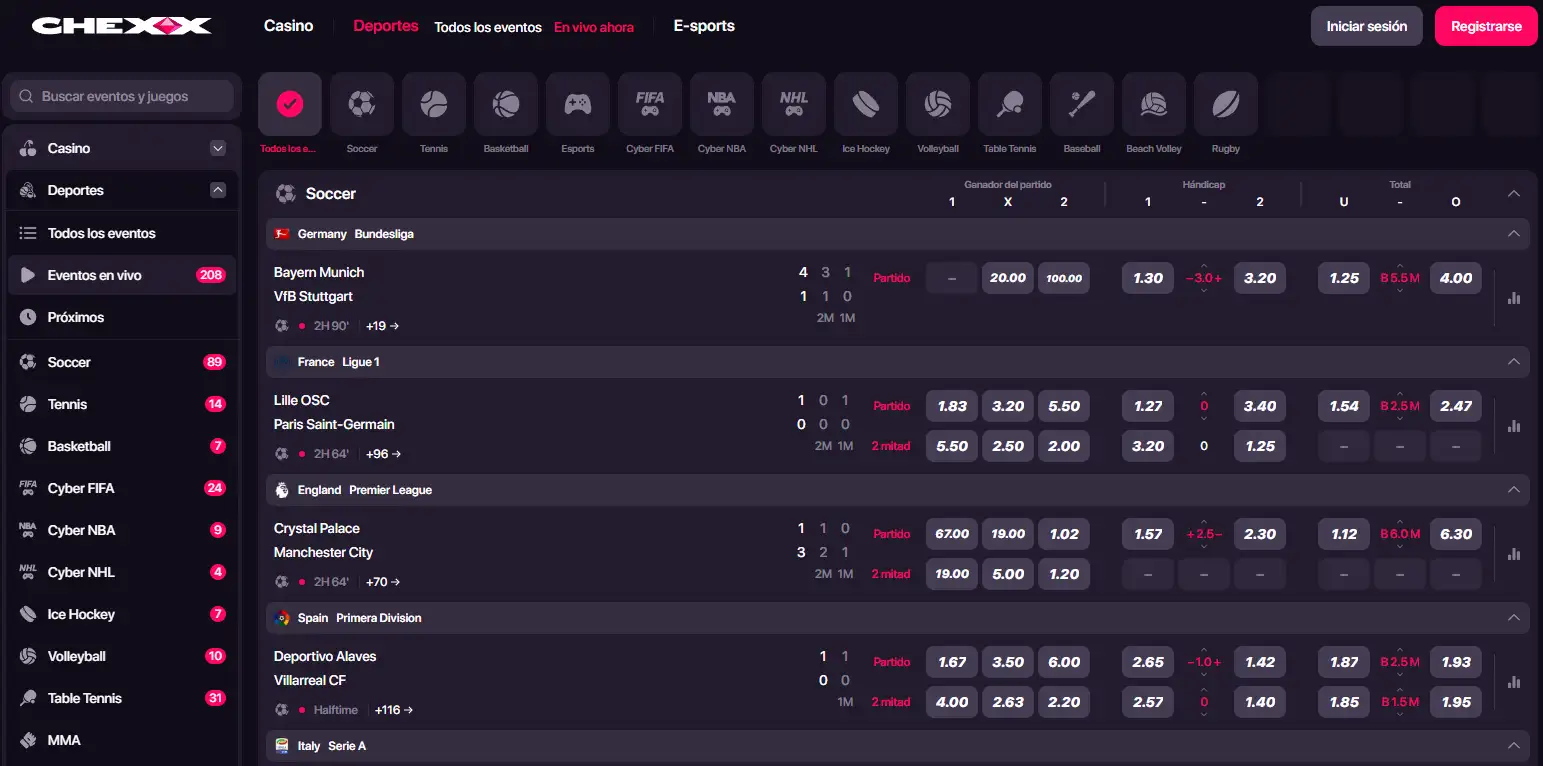Image resolution: width=1543 pixels, height=766 pixels.
Task: Select the Ice Hockey puck filter icon
Action: click(x=866, y=104)
